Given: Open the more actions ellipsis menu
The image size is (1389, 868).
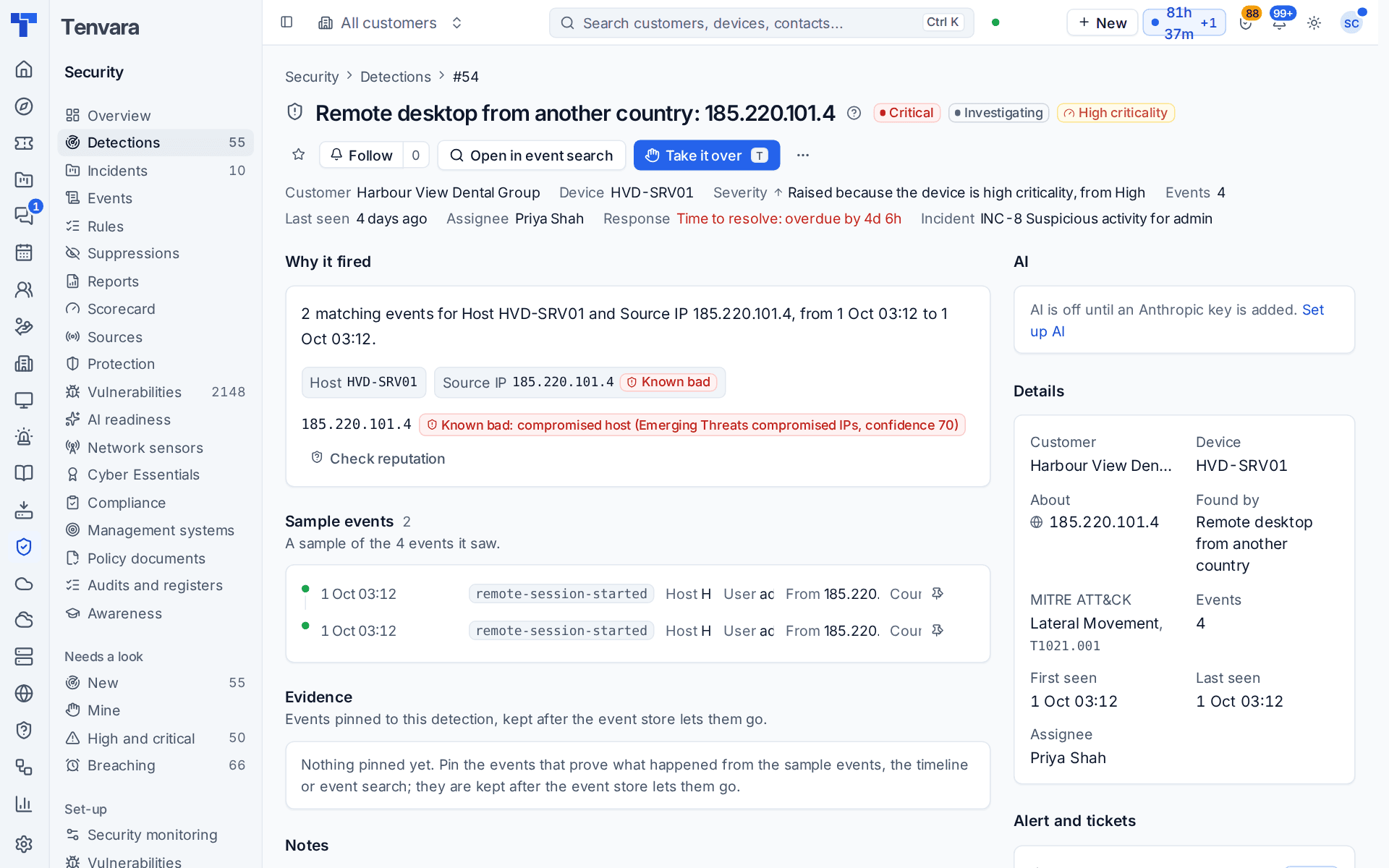Looking at the screenshot, I should coord(803,155).
